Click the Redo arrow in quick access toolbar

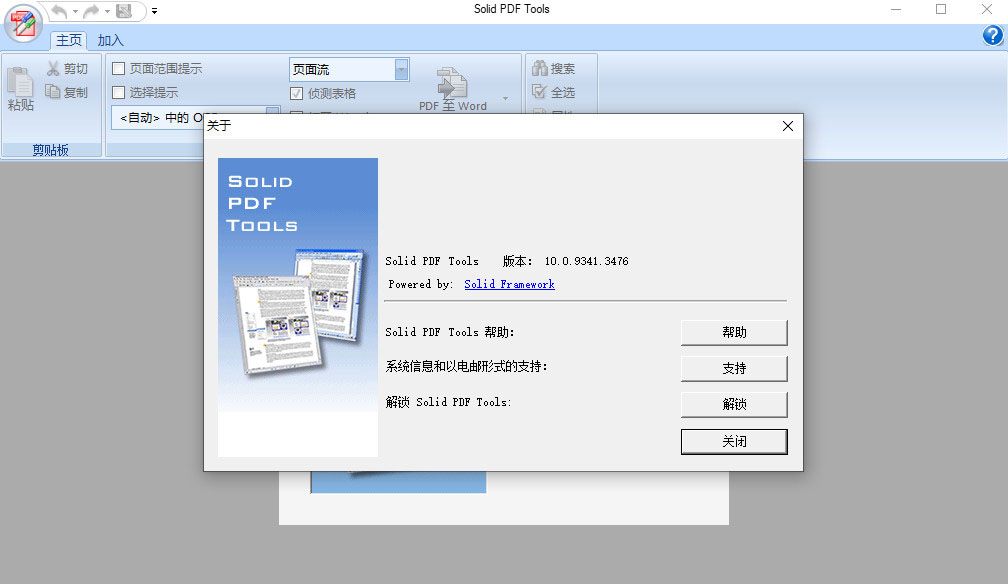[91, 11]
